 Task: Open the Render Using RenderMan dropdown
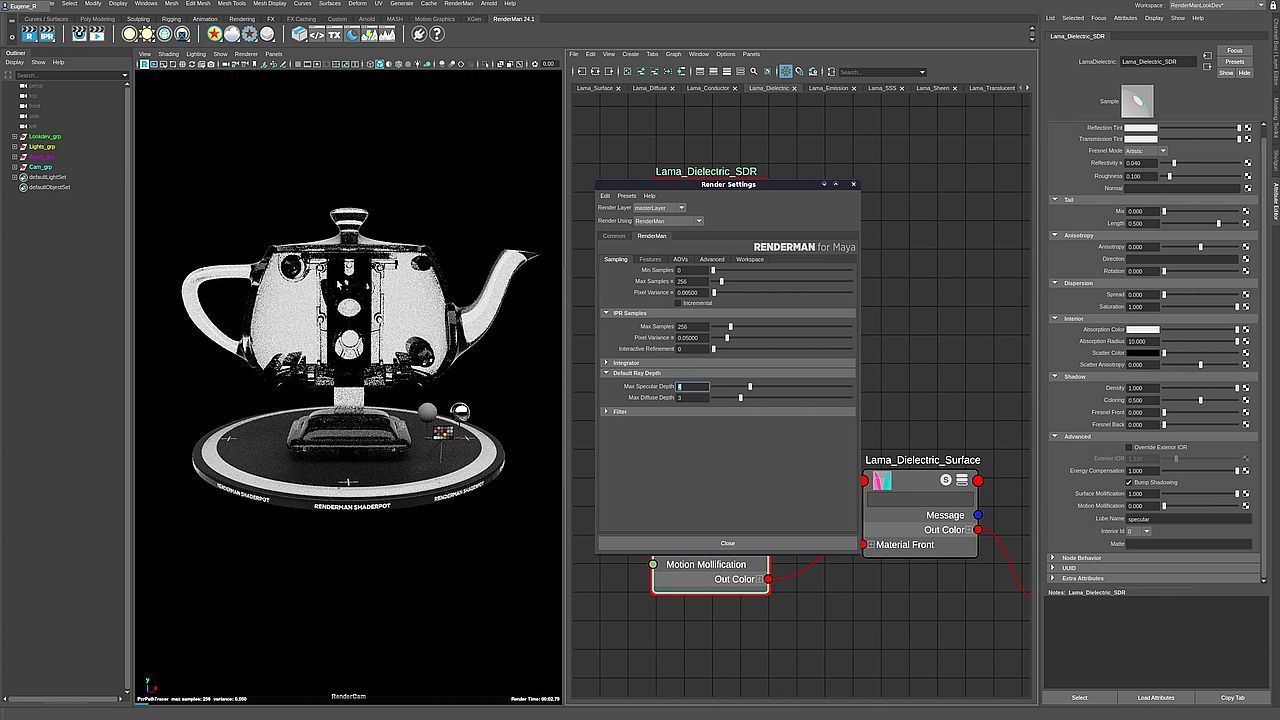click(669, 221)
